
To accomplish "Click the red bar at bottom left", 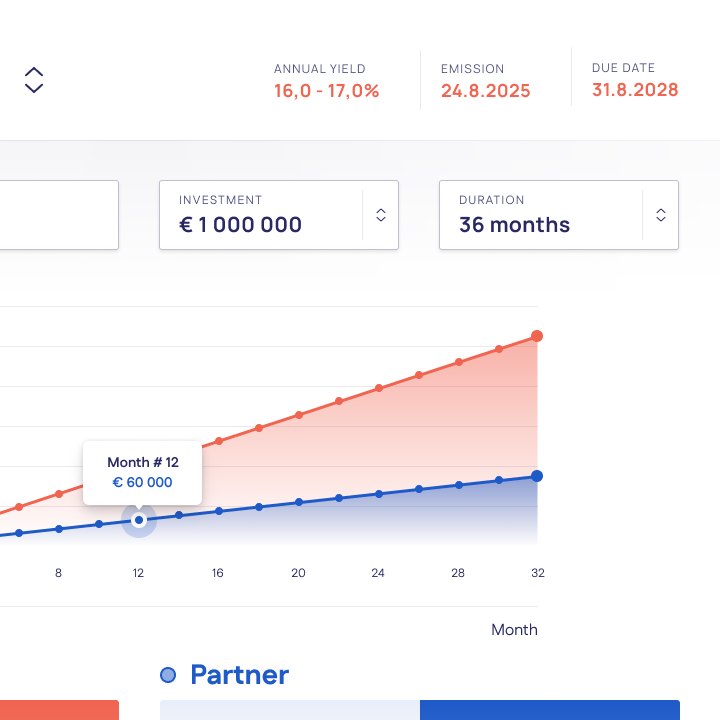I will [x=58, y=710].
